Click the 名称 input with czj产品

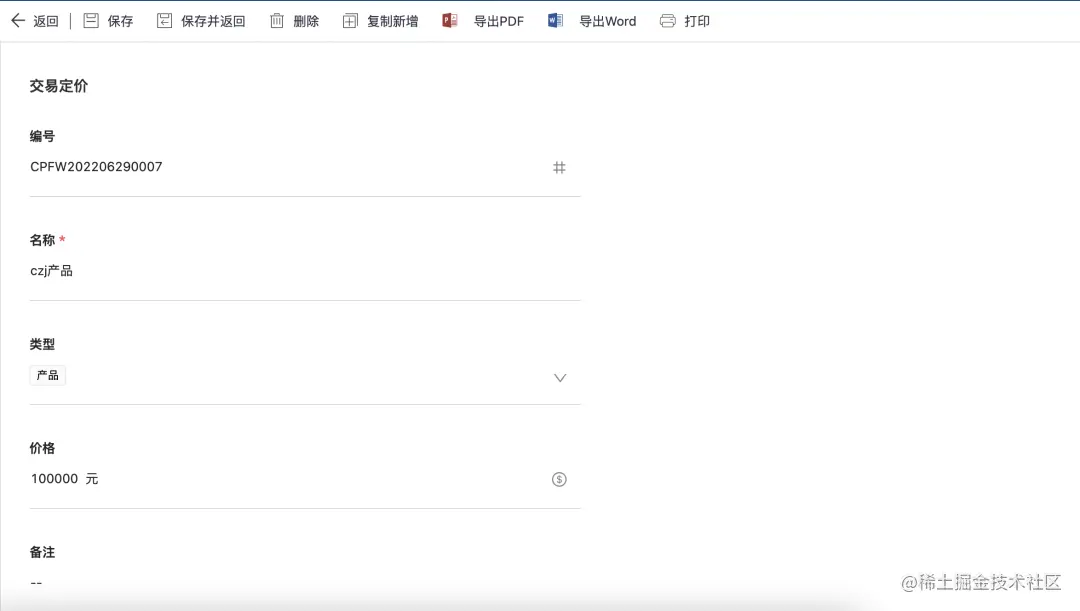[x=305, y=271]
